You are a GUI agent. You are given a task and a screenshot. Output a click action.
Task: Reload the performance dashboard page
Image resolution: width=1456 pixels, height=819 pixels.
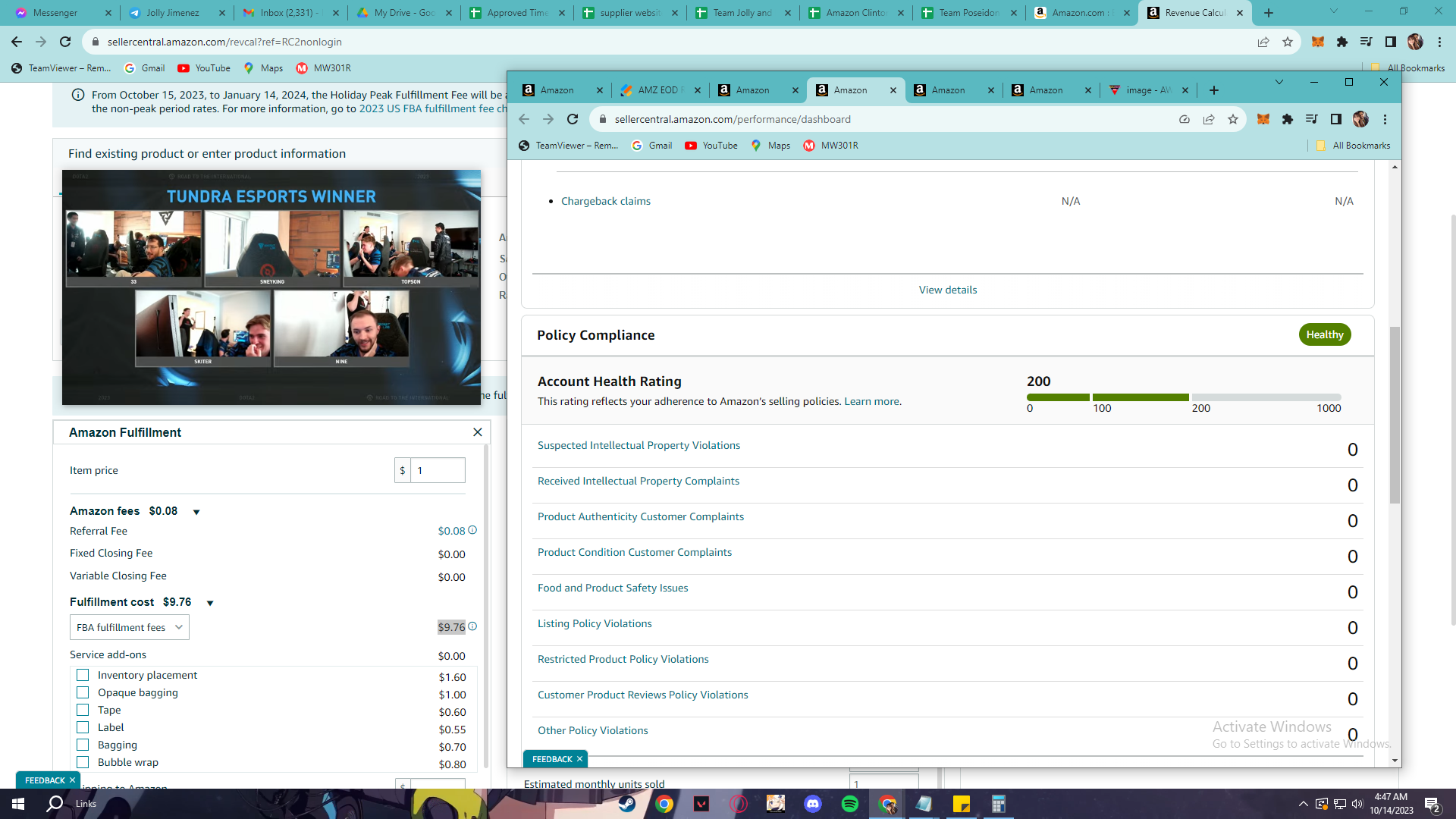pyautogui.click(x=573, y=119)
